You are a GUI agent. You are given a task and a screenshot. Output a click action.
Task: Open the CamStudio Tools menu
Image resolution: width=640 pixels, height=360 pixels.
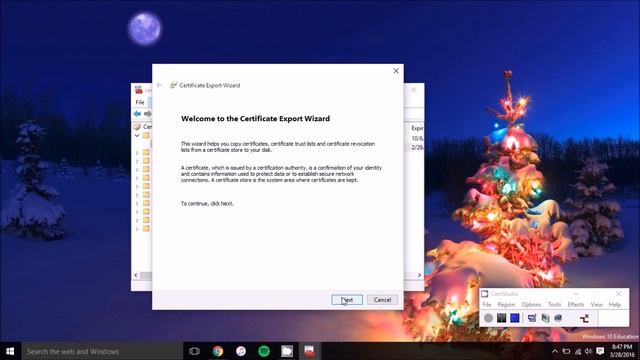click(x=555, y=304)
